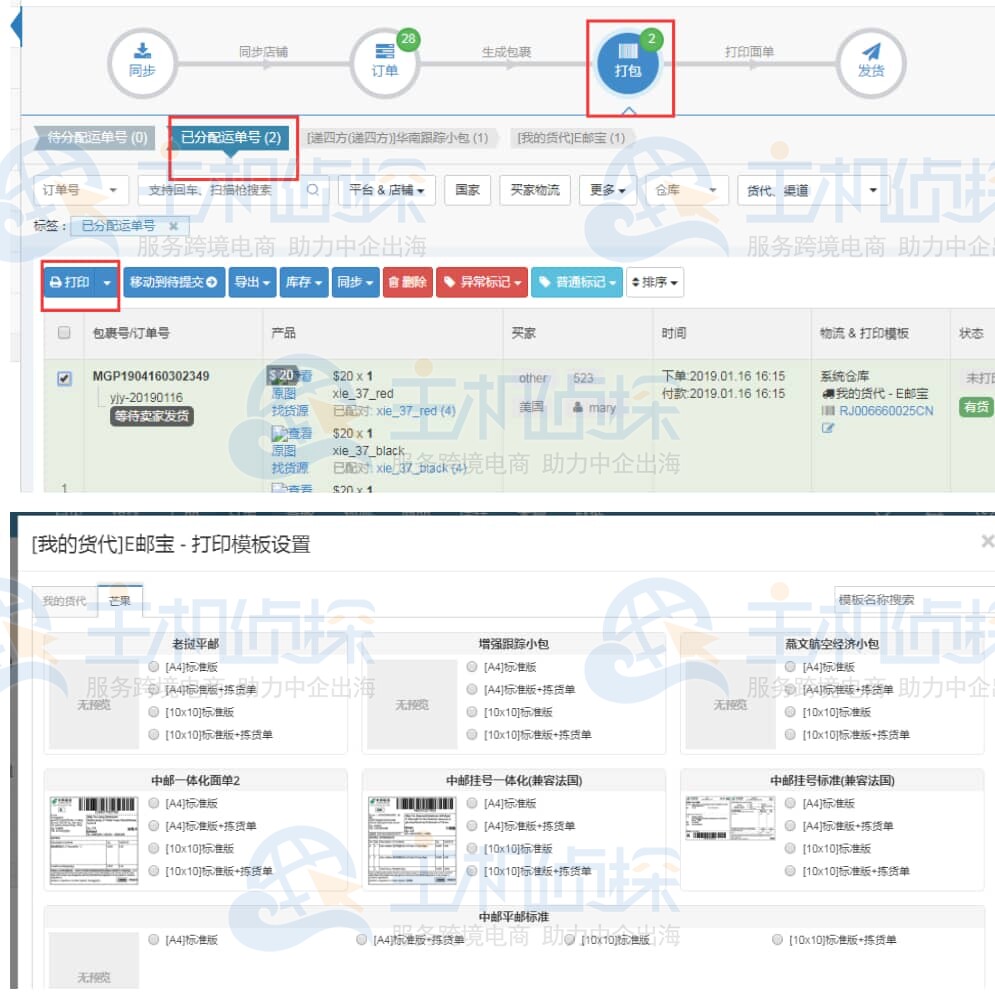
Task: Check the select-all checkbox in table header
Action: [x=62, y=333]
